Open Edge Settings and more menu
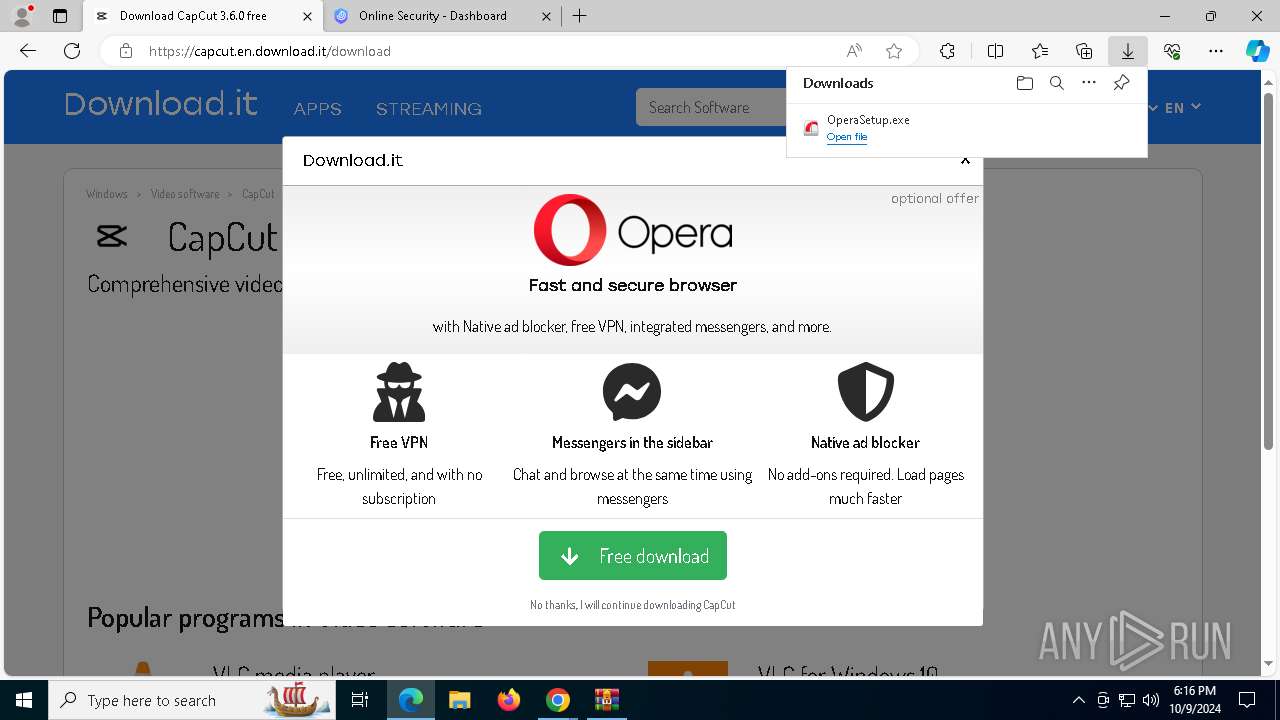 click(1216, 51)
